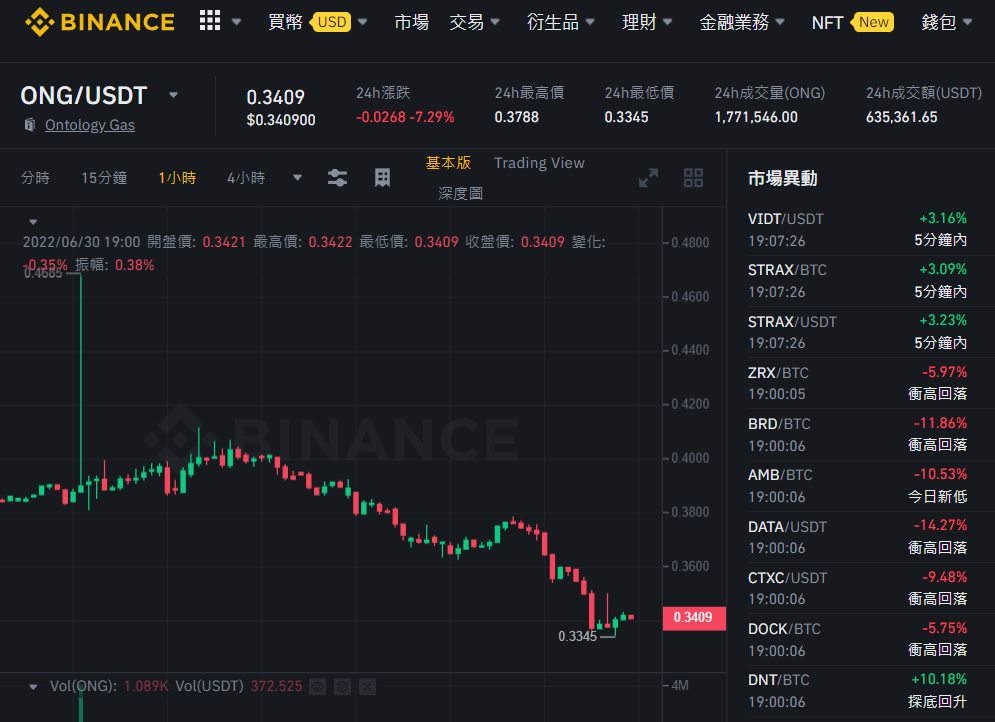This screenshot has height=722, width=995.
Task: Click the Binance logo
Action: (100, 22)
